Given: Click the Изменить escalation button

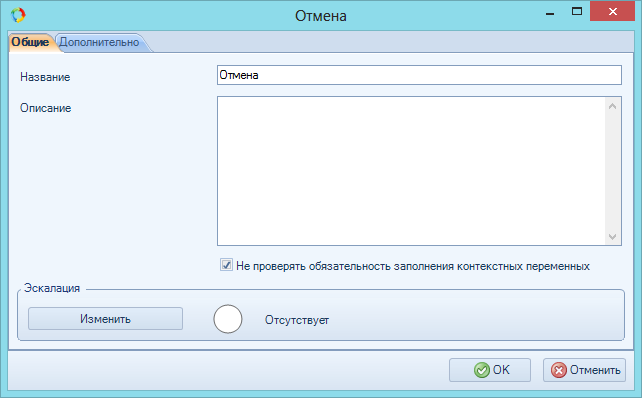Looking at the screenshot, I should tap(105, 319).
